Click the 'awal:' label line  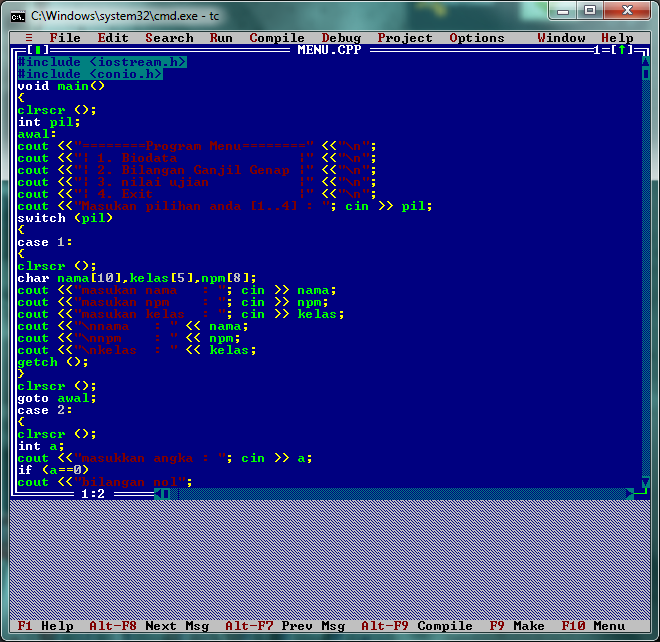pos(37,134)
